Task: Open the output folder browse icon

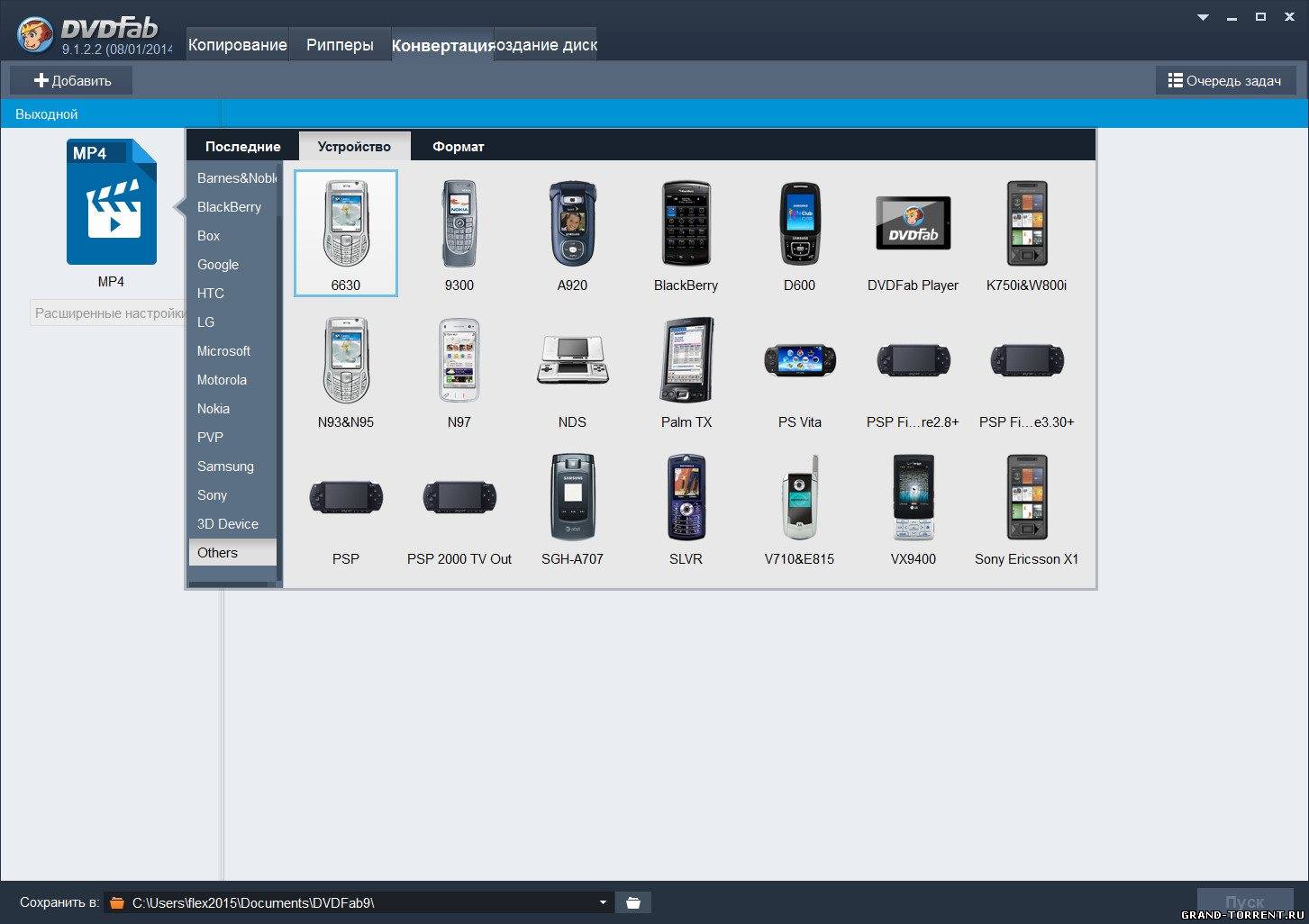Action: [633, 902]
